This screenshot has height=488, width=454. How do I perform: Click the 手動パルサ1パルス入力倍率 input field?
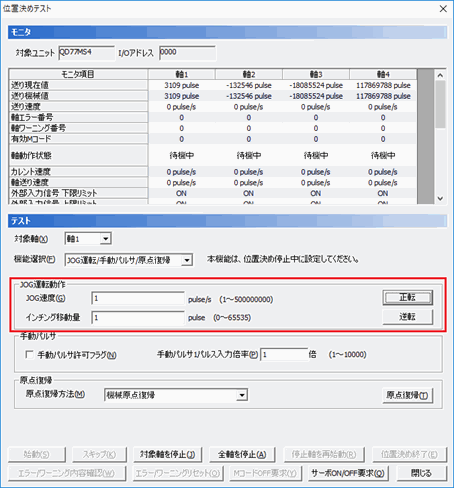point(284,354)
